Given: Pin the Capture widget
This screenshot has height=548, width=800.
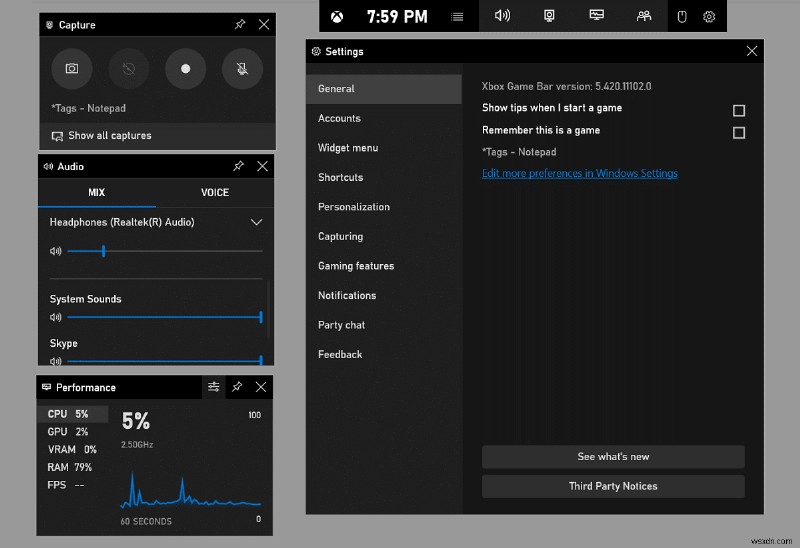Looking at the screenshot, I should click(x=240, y=24).
